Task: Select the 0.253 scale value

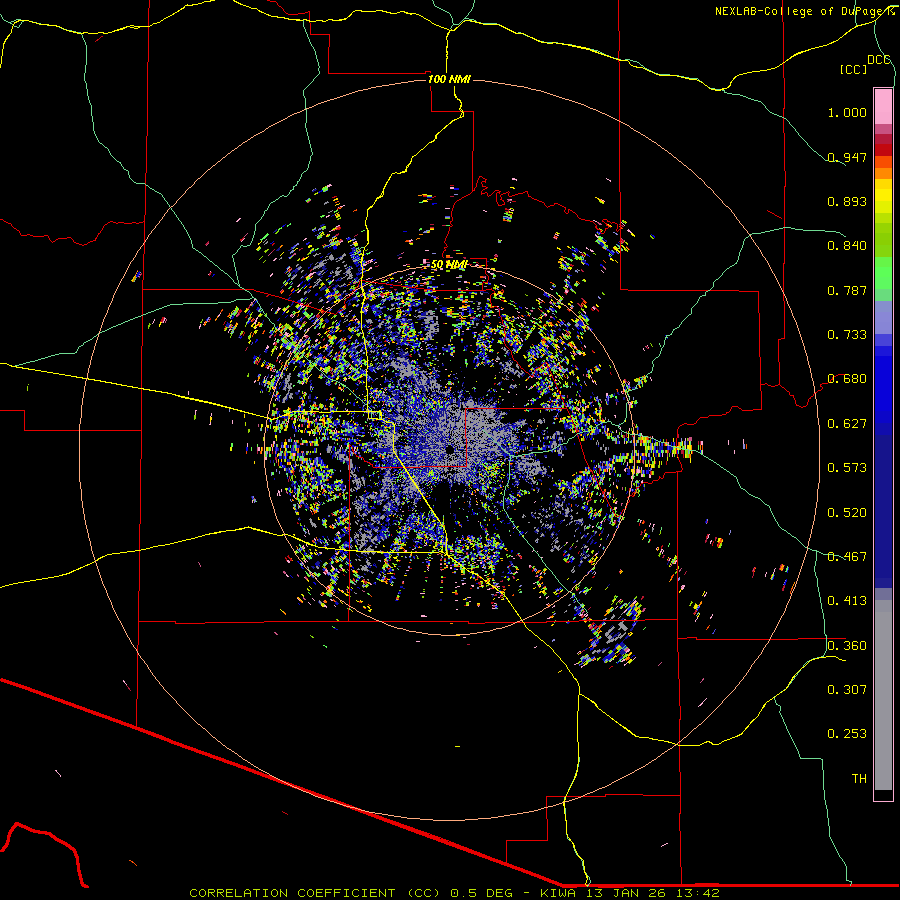Action: click(847, 734)
